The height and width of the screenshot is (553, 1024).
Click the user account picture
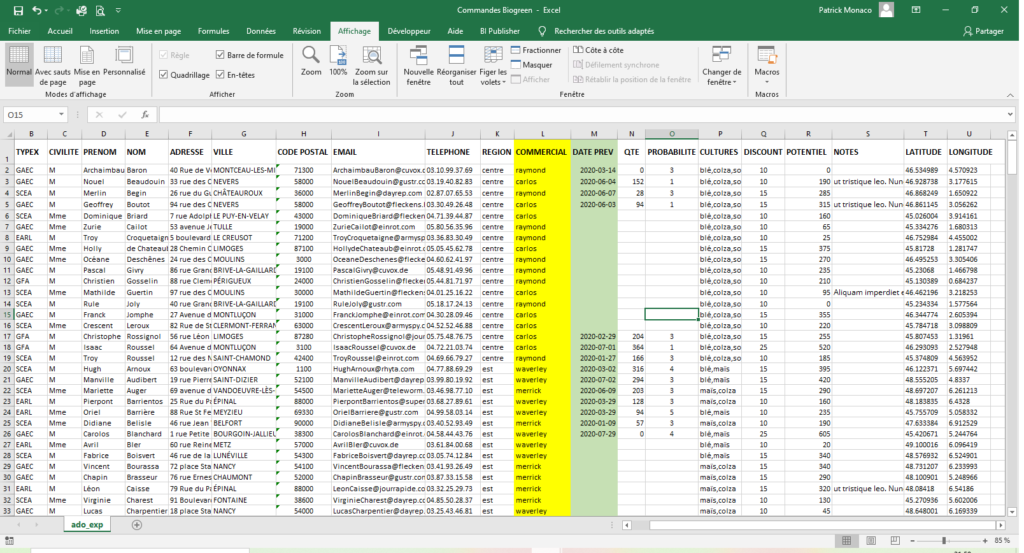click(x=886, y=10)
